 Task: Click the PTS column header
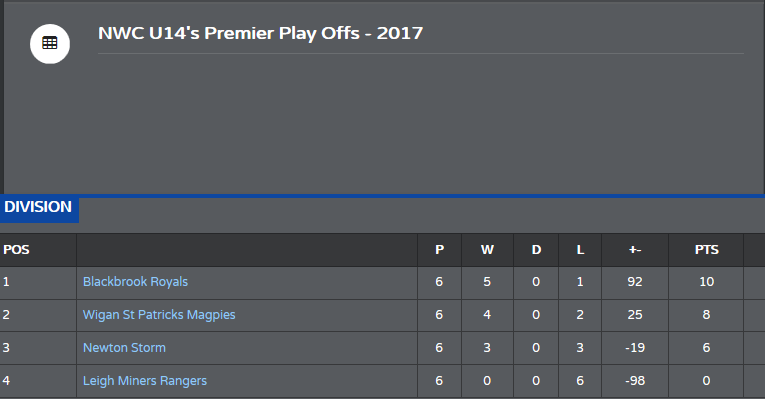click(706, 250)
